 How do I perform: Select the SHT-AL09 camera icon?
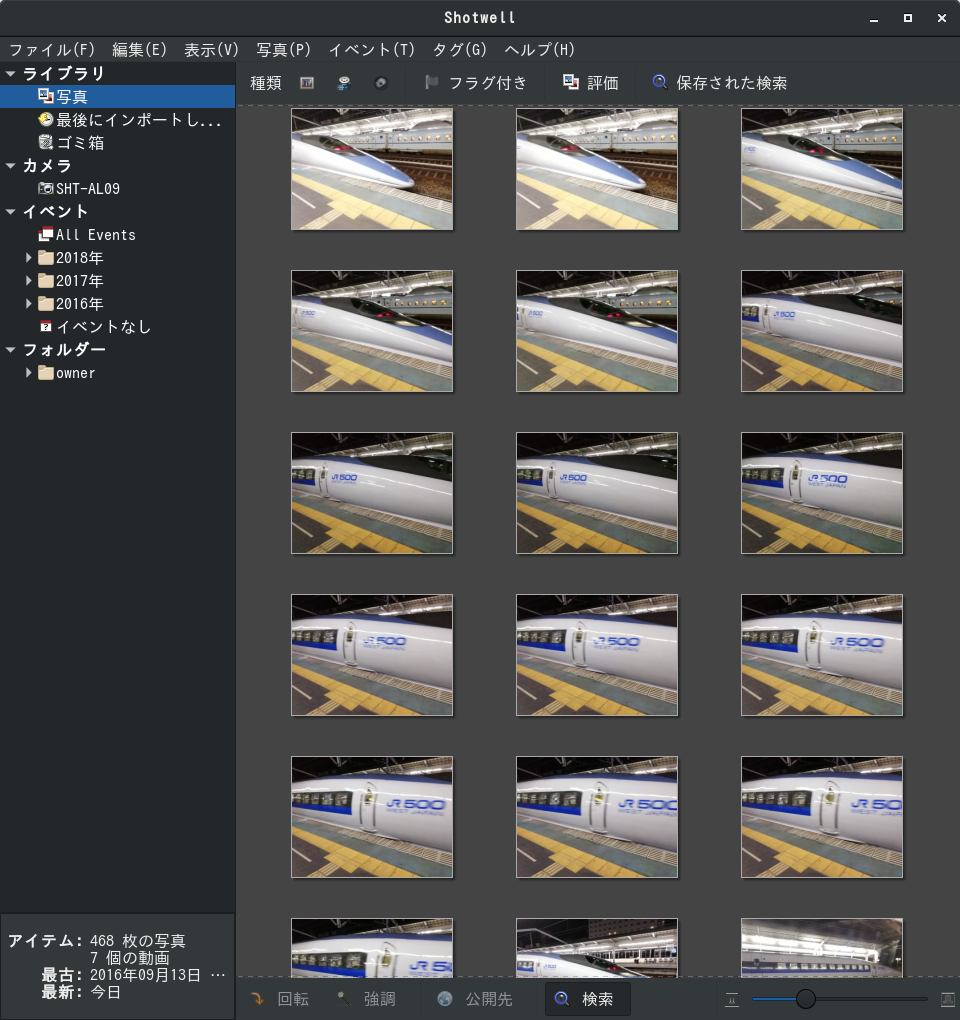click(x=46, y=189)
